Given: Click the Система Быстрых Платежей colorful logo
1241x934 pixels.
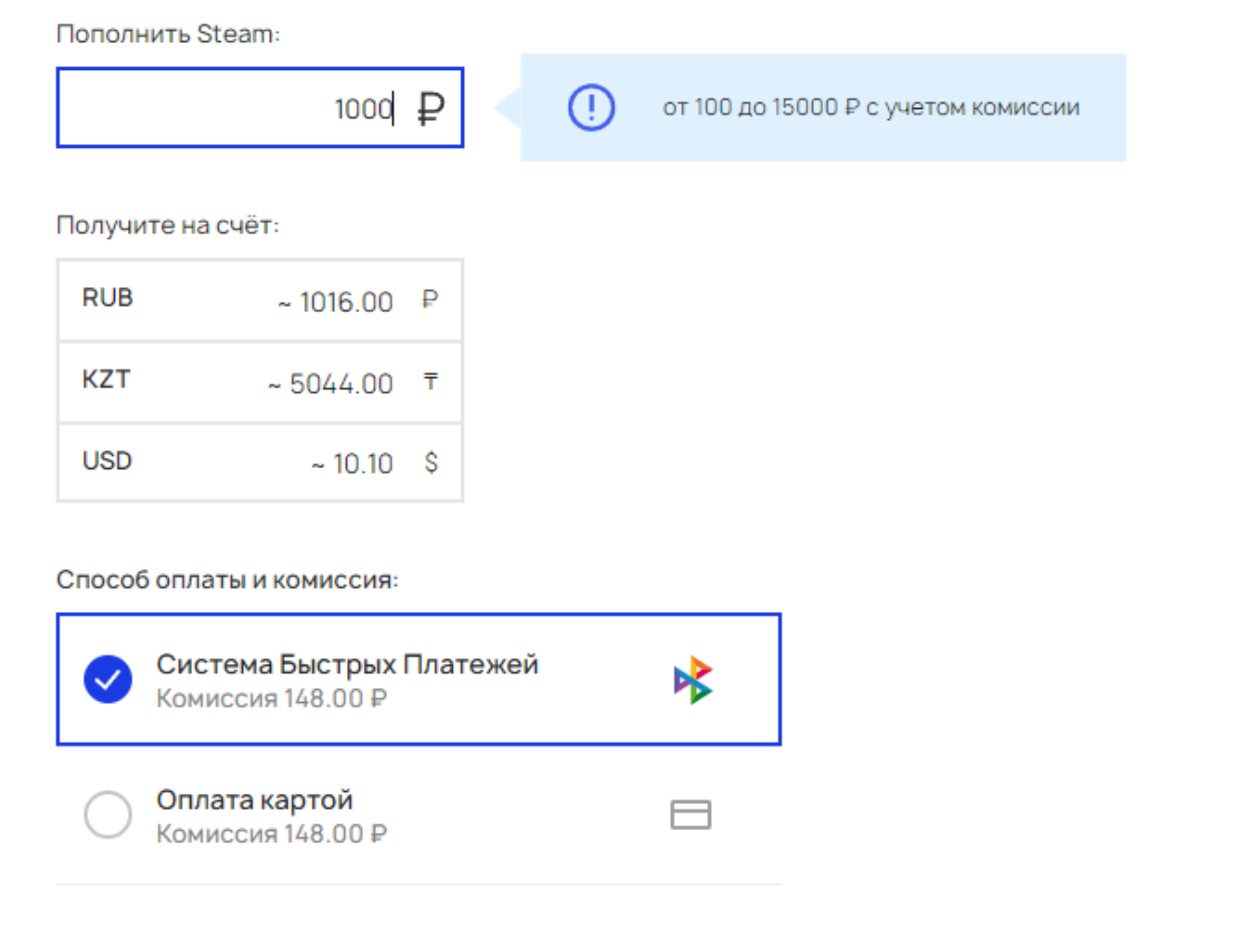Looking at the screenshot, I should coord(693,681).
